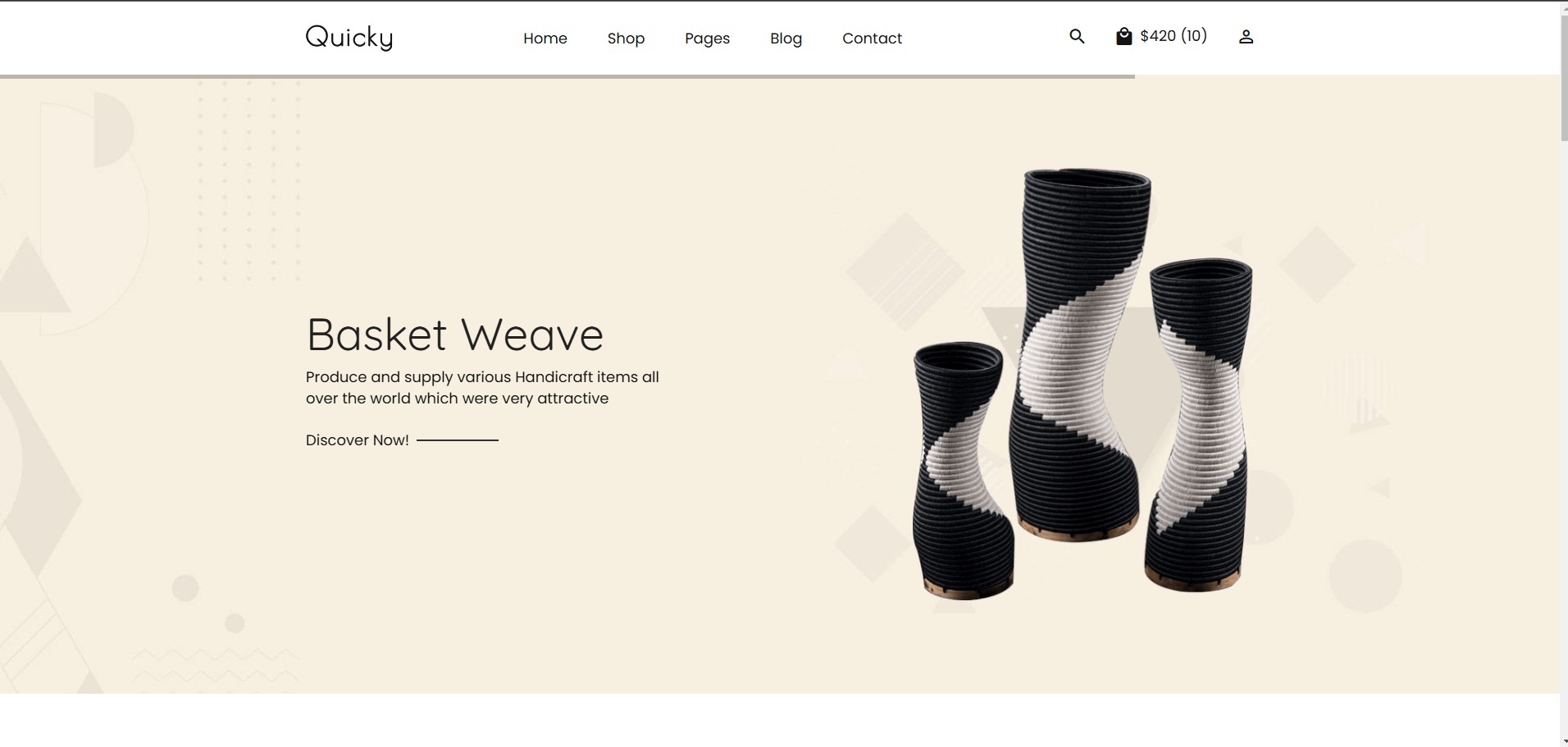The width and height of the screenshot is (1568, 747).
Task: Click the tall center woven vase
Action: tap(1081, 354)
